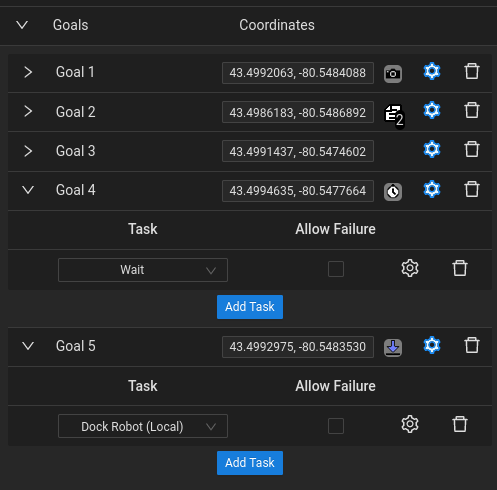Remove the Wait task using trash icon
497x490 pixels.
pyautogui.click(x=460, y=268)
